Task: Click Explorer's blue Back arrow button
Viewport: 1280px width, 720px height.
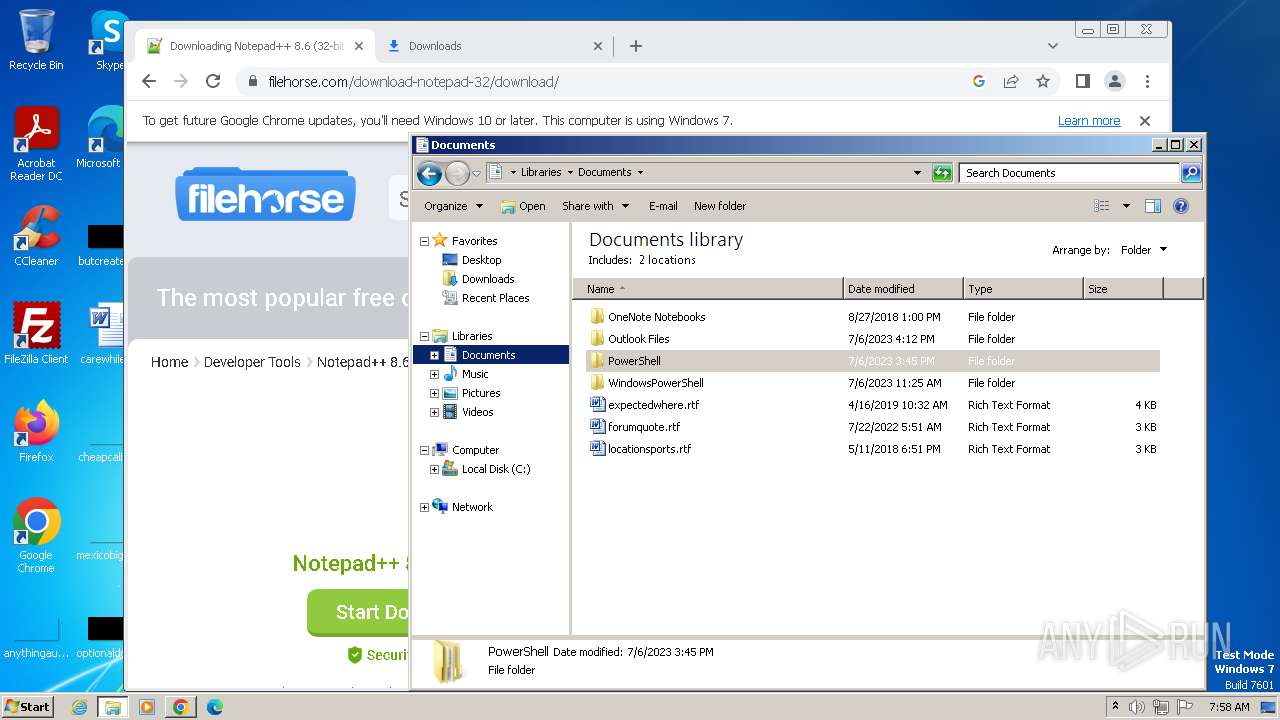Action: [x=429, y=173]
